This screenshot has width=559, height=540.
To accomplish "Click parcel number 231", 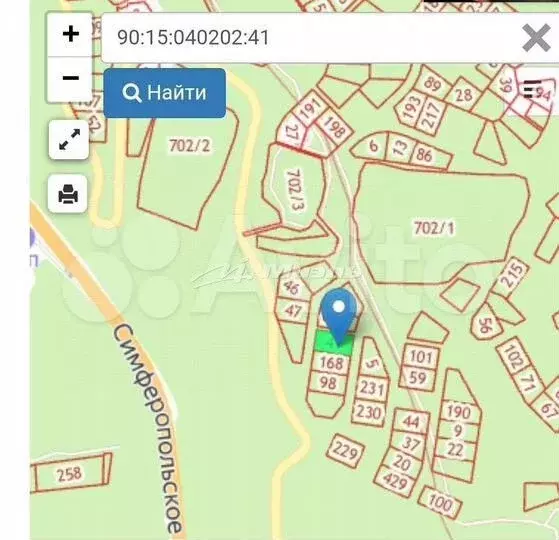I will point(372,388).
